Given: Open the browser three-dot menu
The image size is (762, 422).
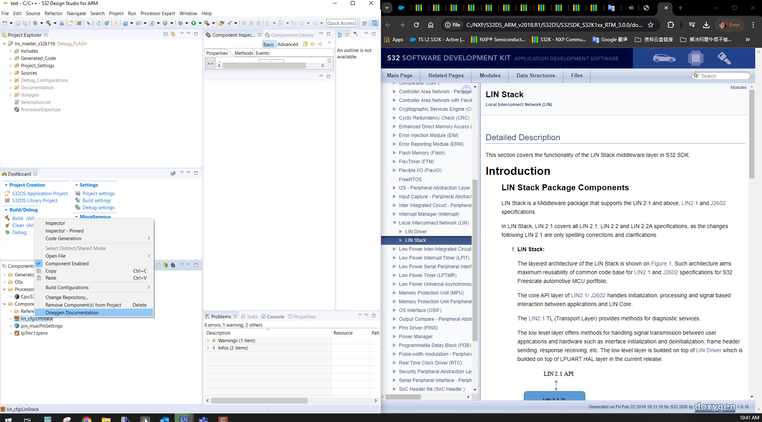Looking at the screenshot, I should [x=753, y=25].
